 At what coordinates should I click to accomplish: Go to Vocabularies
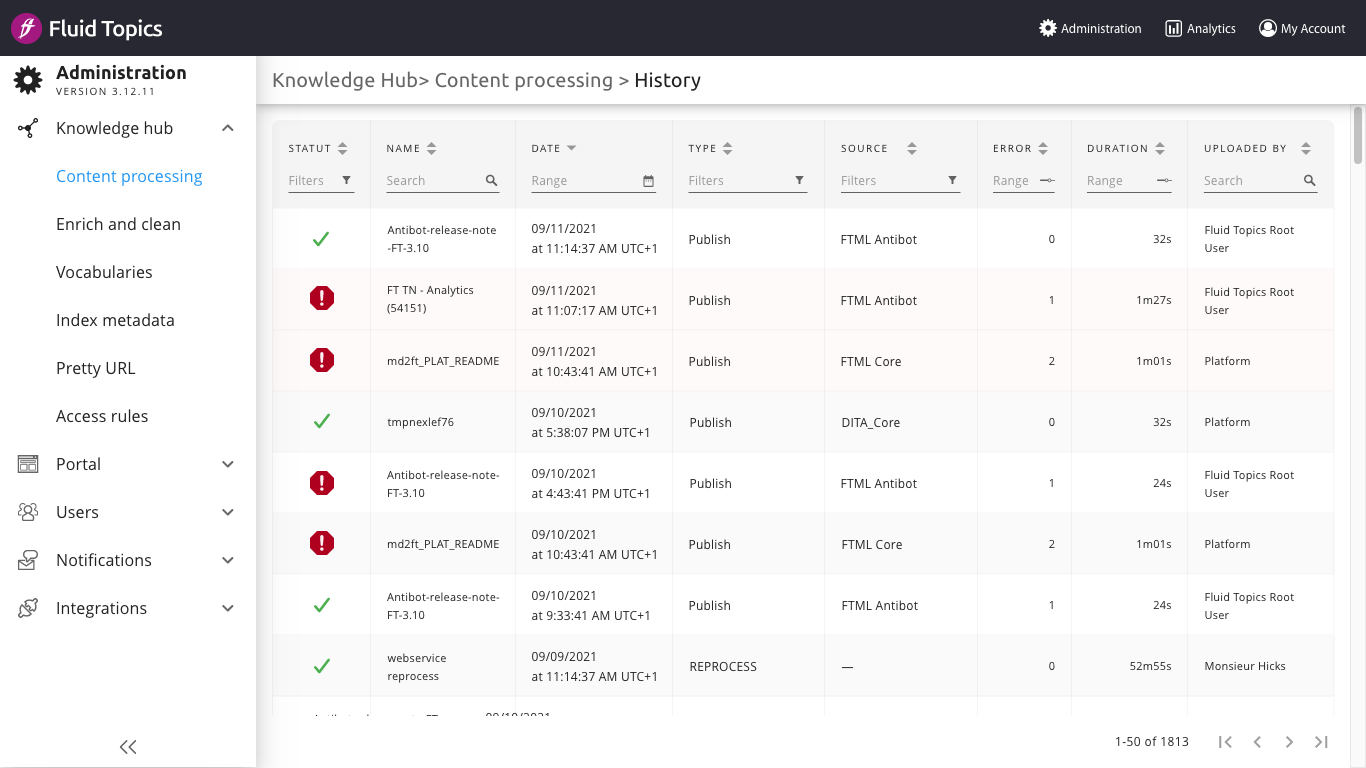[104, 272]
